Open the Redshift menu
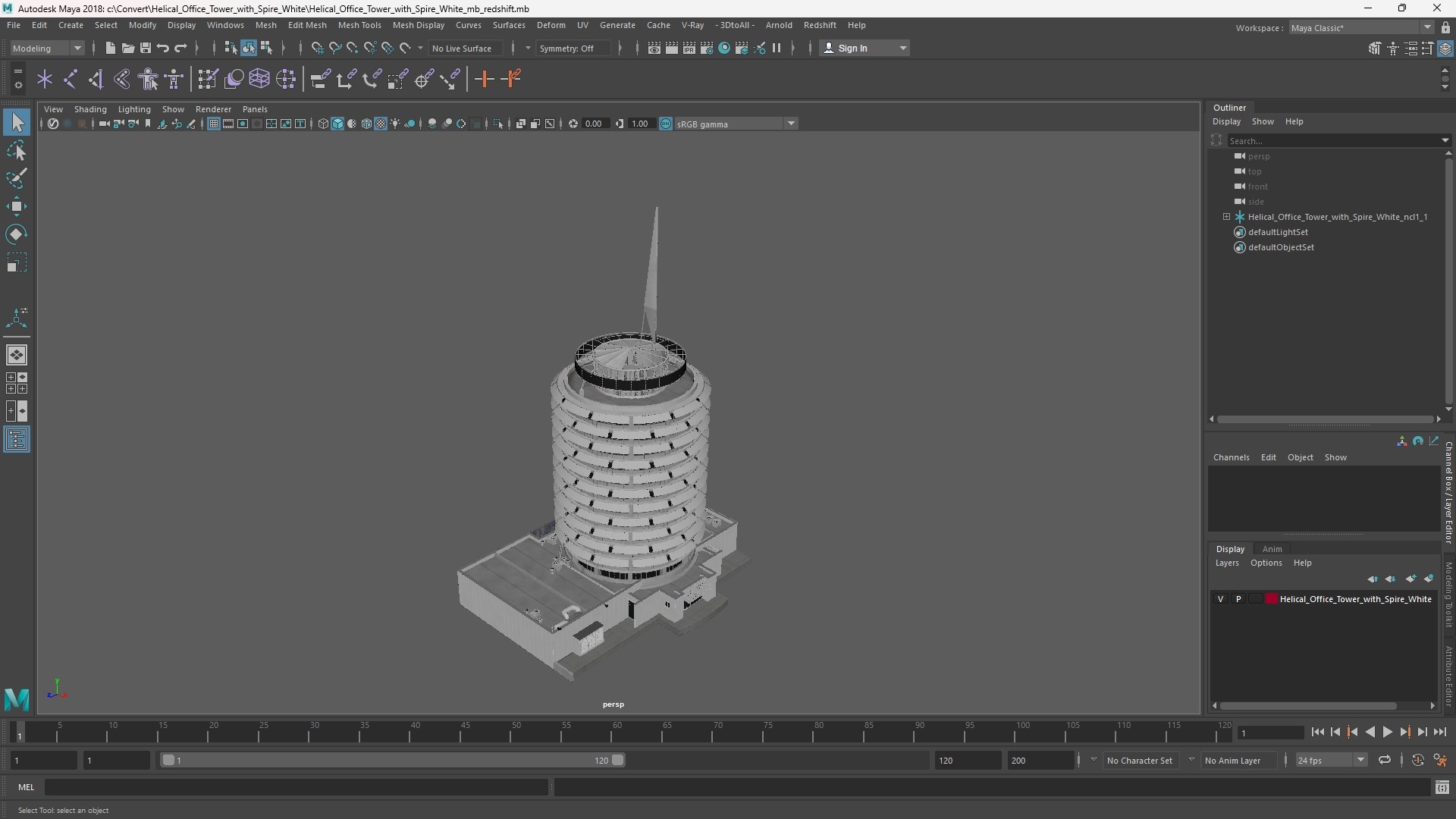 point(819,25)
